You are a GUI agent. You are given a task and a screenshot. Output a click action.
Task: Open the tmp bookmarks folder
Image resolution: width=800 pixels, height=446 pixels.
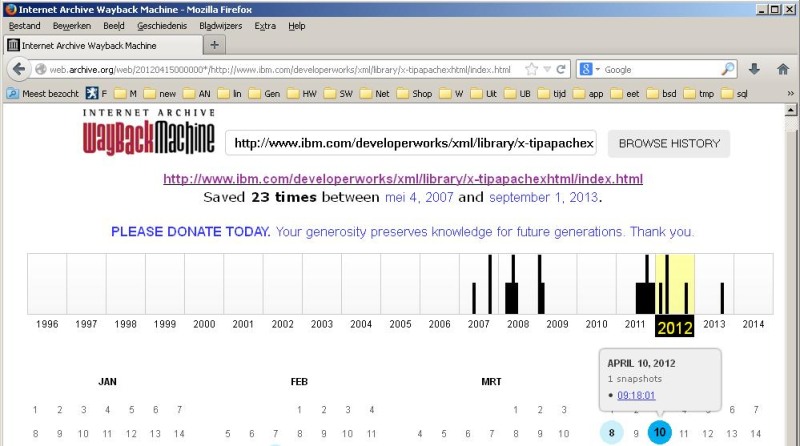click(x=699, y=93)
